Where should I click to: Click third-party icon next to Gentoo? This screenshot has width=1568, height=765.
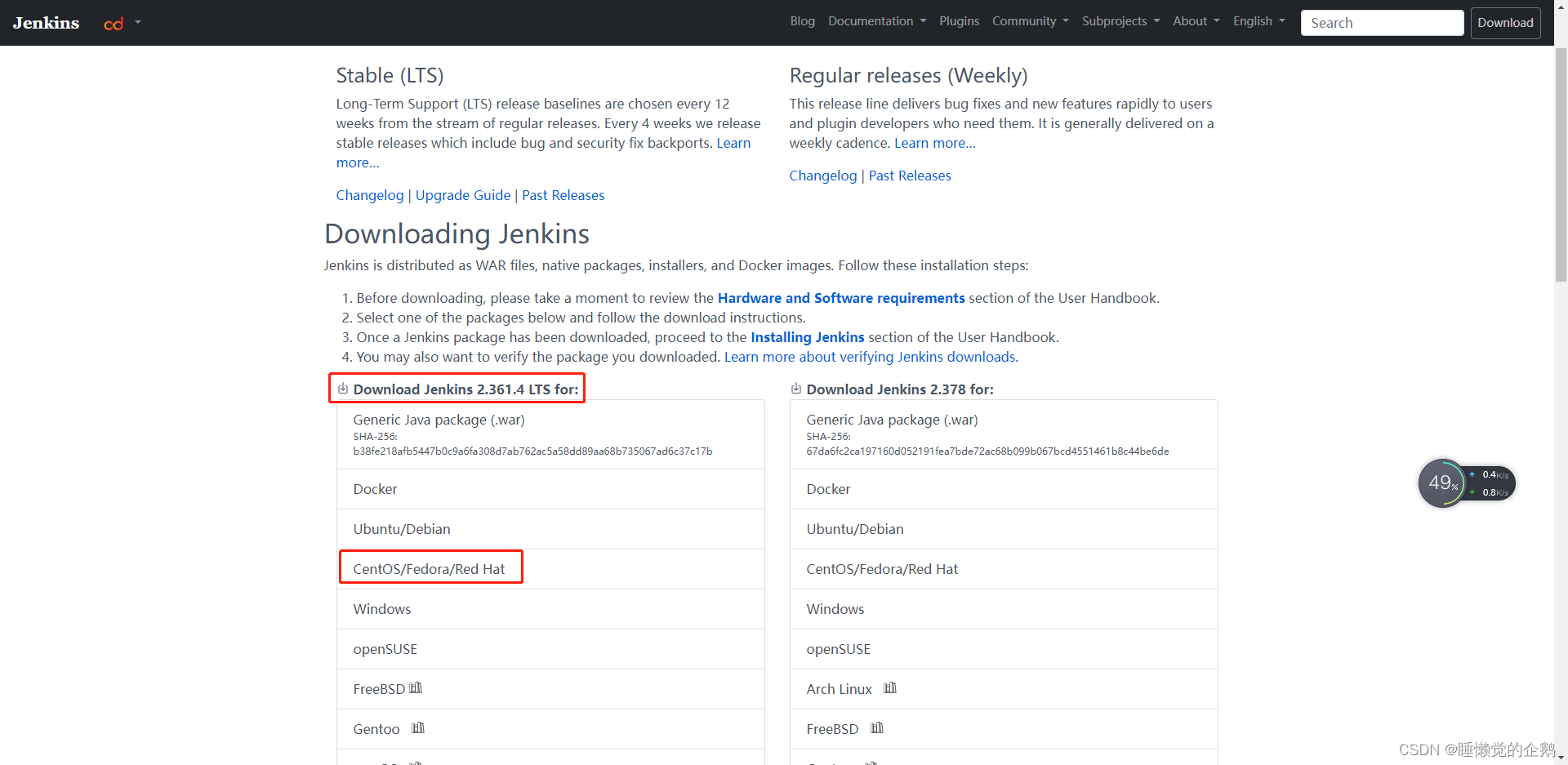point(418,728)
